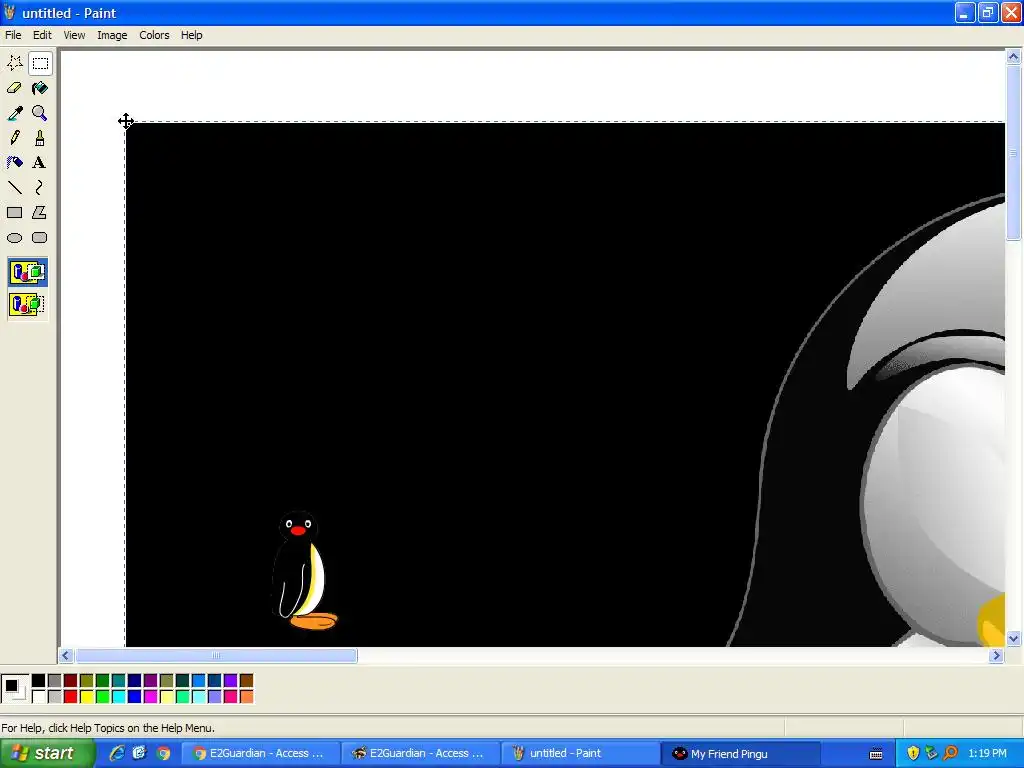Image resolution: width=1024 pixels, height=768 pixels.
Task: Select the Free-Form Select tool
Action: pos(14,63)
